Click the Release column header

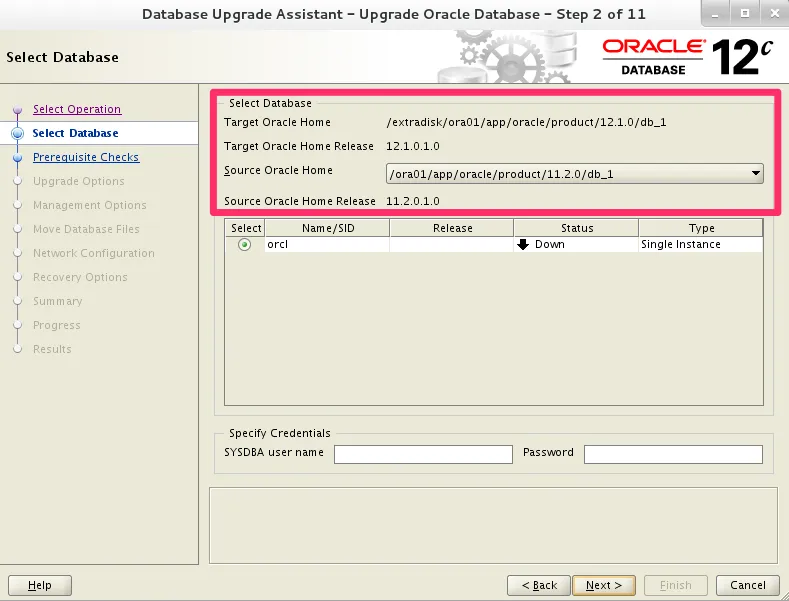coord(452,228)
